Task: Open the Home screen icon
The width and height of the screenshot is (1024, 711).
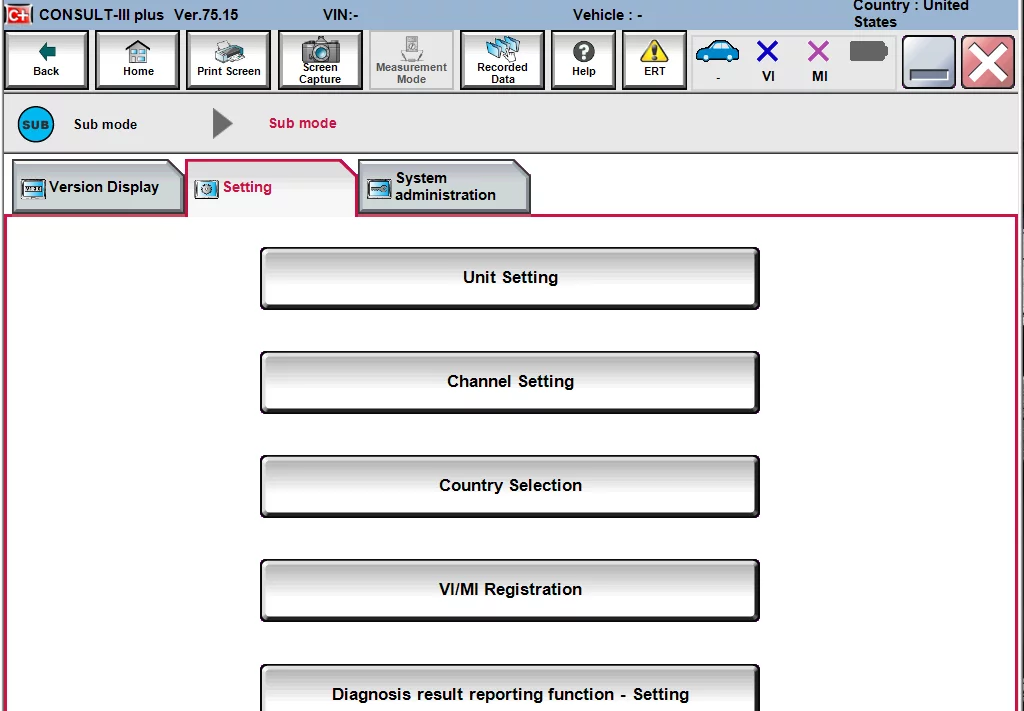Action: tap(137, 59)
